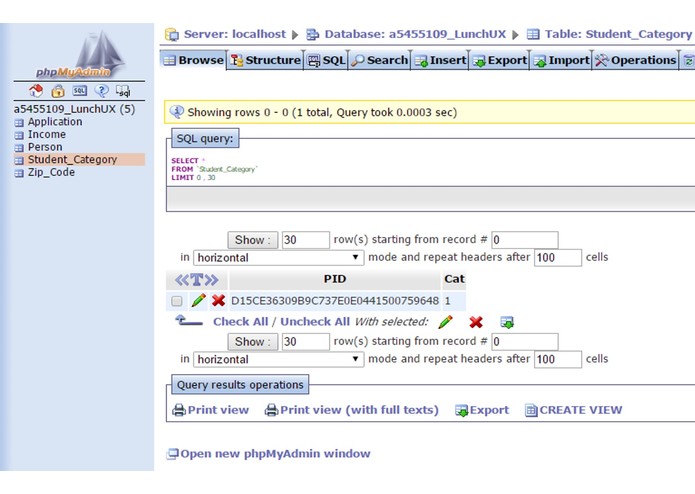Click Table: Student_Category breadcrumb link
This screenshot has height=494, width=695.
click(618, 34)
